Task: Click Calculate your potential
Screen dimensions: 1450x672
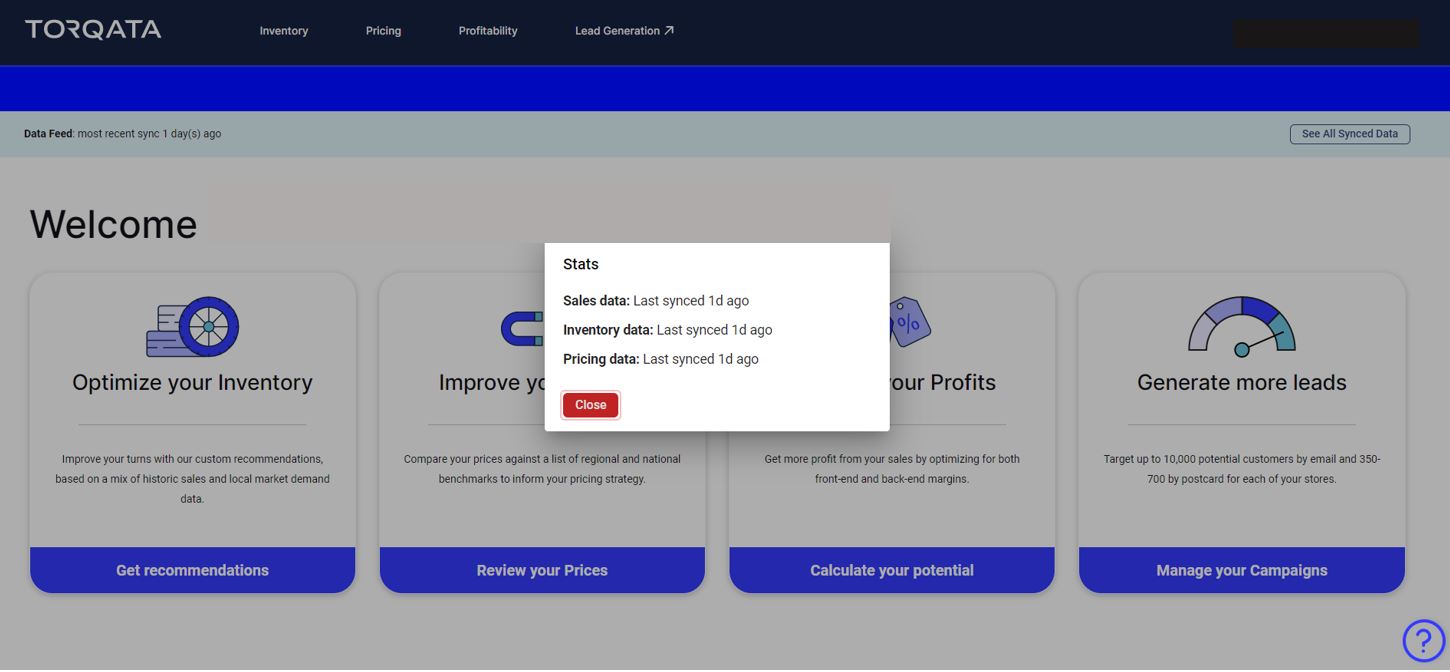Action: [891, 570]
